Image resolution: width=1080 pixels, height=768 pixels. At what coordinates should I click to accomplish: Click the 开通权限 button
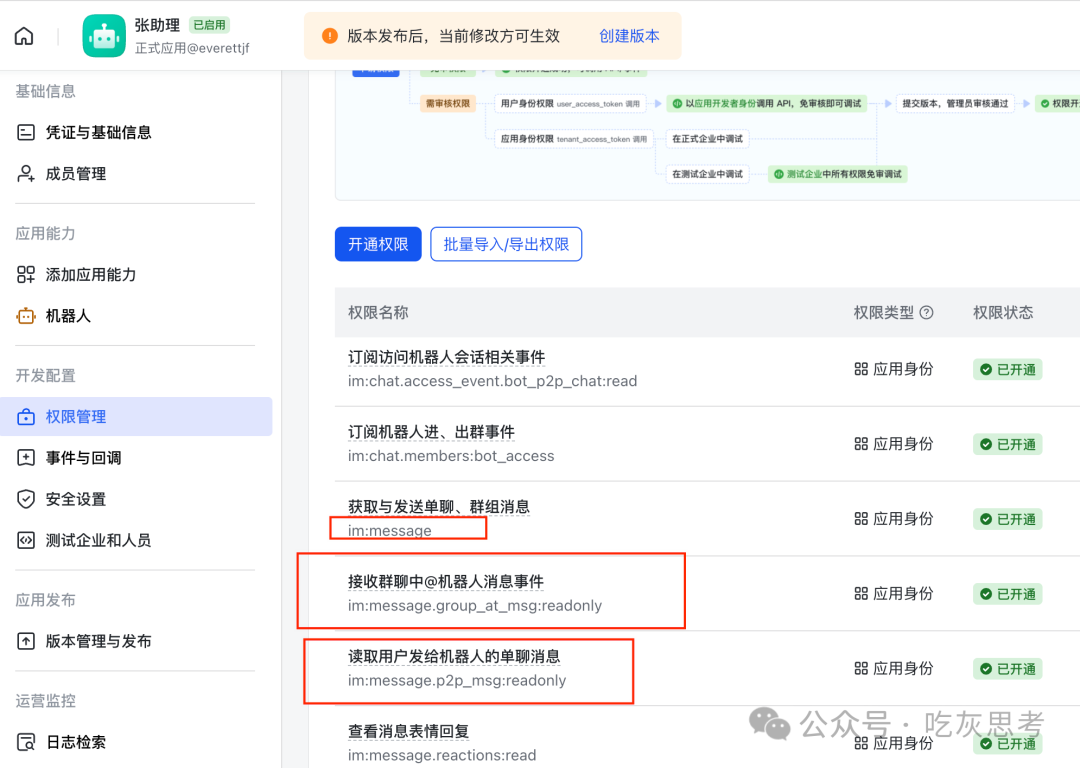pyautogui.click(x=378, y=244)
